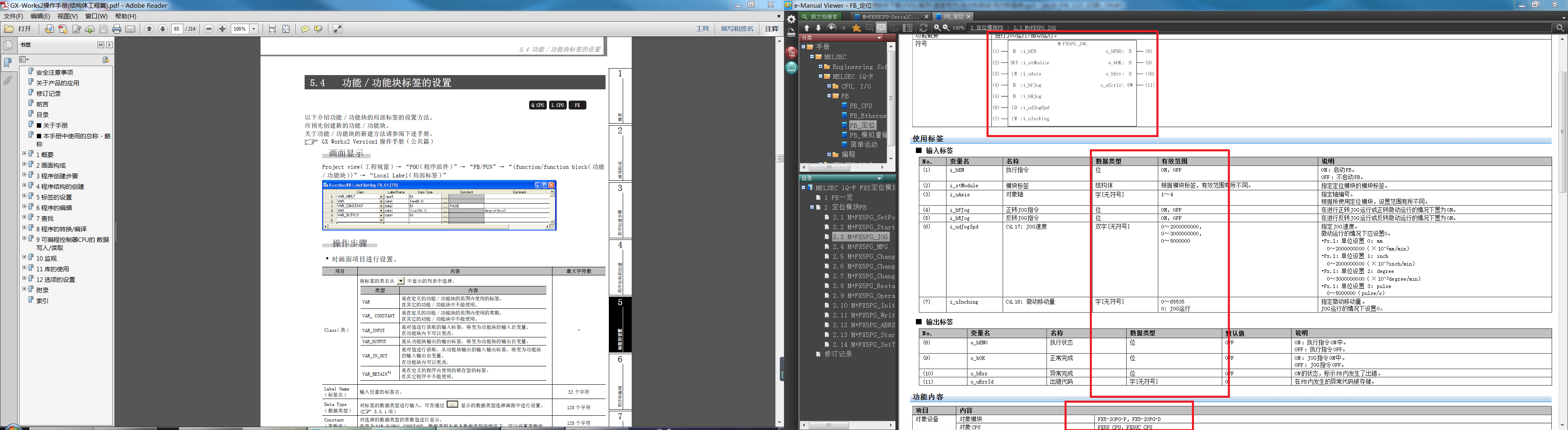
Task: Click the refresh icon in e-Manual Viewer
Action: 923,28
